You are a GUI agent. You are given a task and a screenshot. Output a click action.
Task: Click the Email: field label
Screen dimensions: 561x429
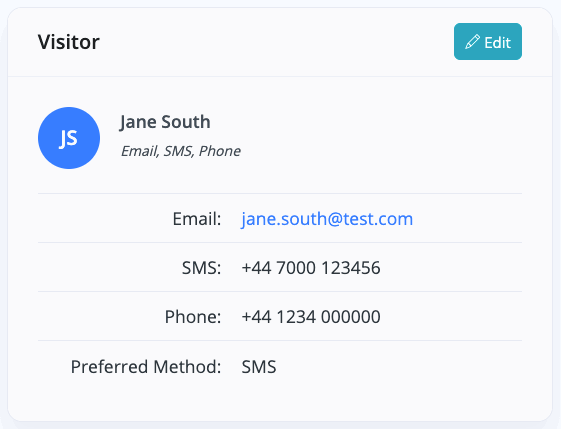[197, 219]
